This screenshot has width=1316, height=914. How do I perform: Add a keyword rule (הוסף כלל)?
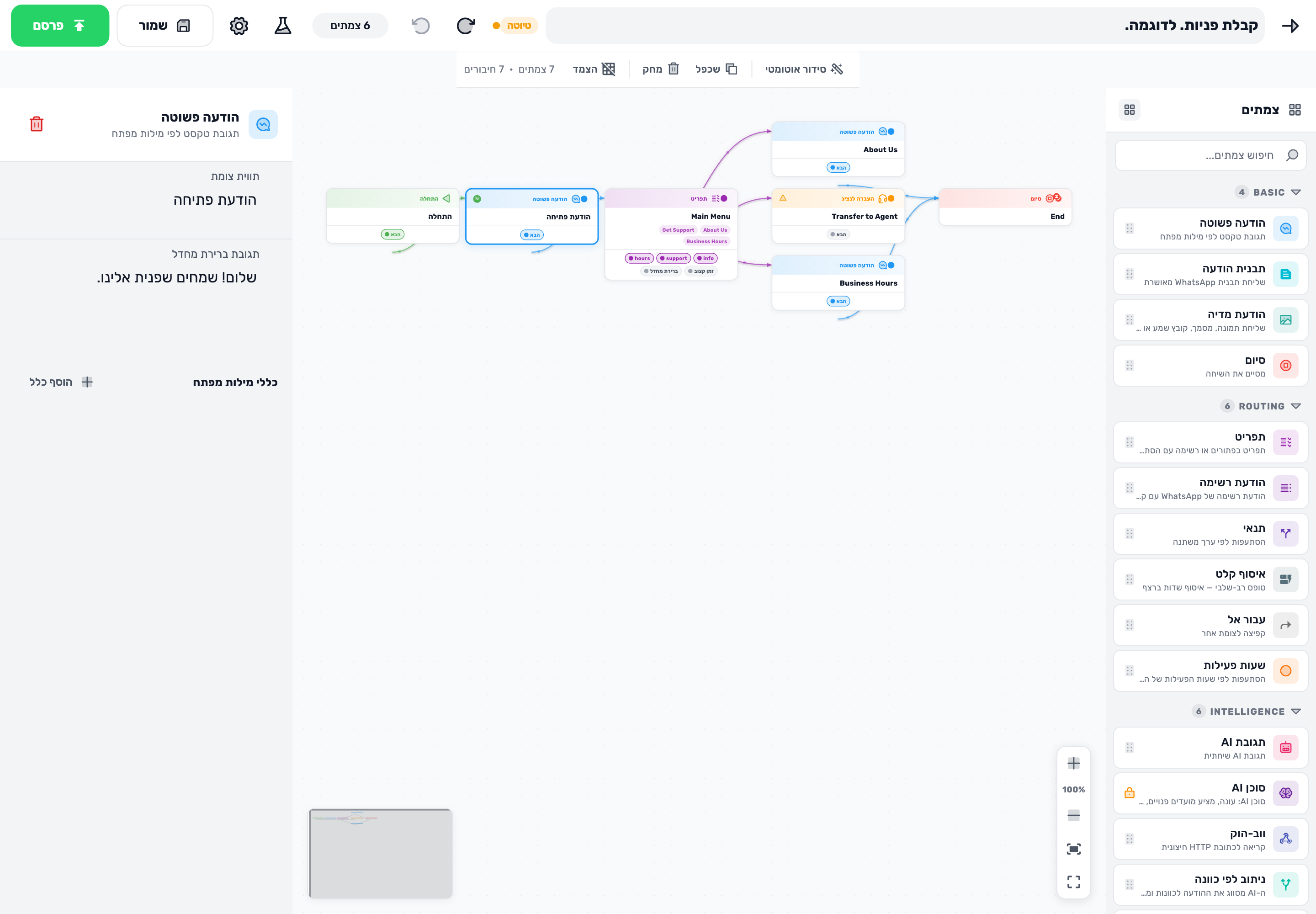61,382
